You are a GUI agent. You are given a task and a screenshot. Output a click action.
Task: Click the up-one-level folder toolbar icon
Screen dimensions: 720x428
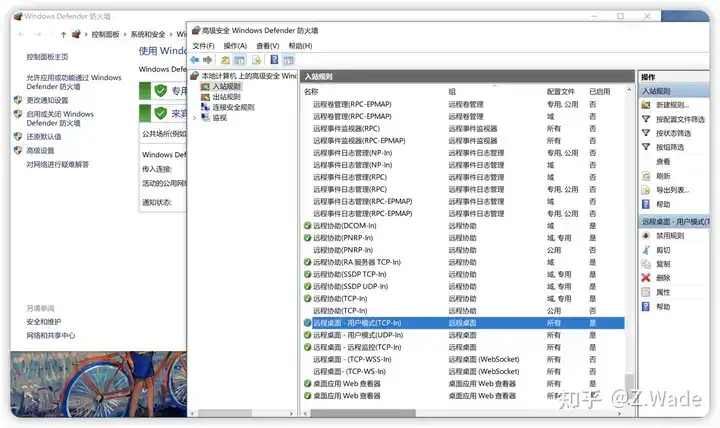(225, 60)
